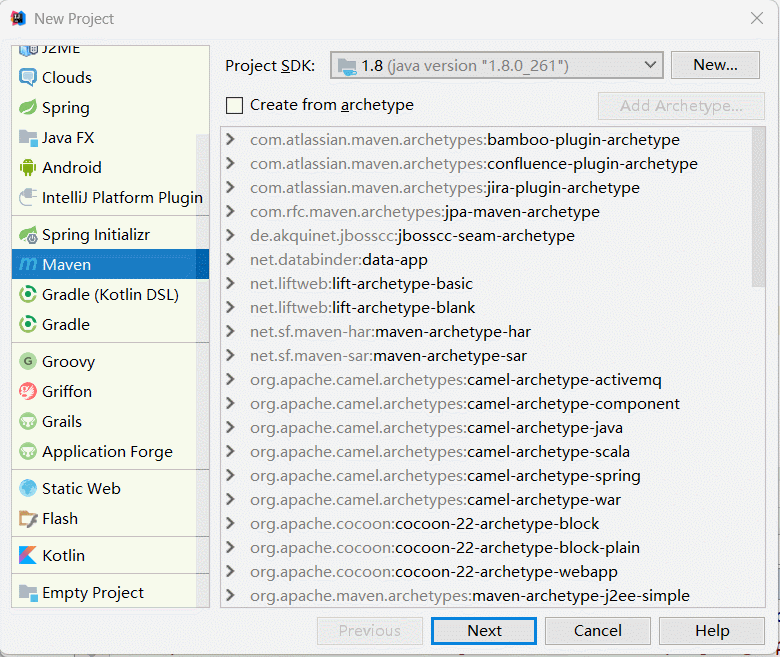
Task: Select Static Web project type
Action: (104, 488)
